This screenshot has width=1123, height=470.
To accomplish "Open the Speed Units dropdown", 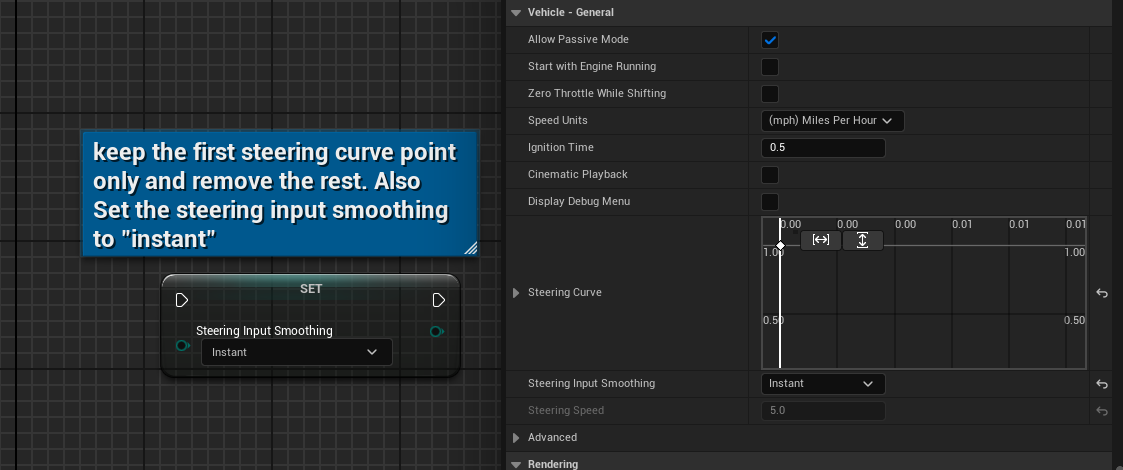I will 832,120.
